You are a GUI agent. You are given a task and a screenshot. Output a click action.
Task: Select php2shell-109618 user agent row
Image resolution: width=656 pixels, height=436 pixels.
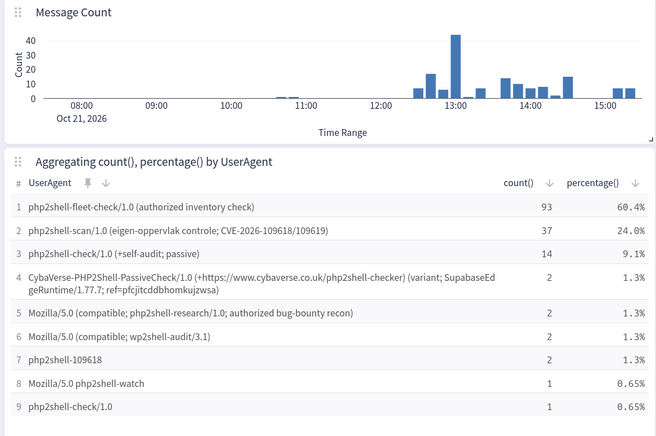[x=330, y=360]
